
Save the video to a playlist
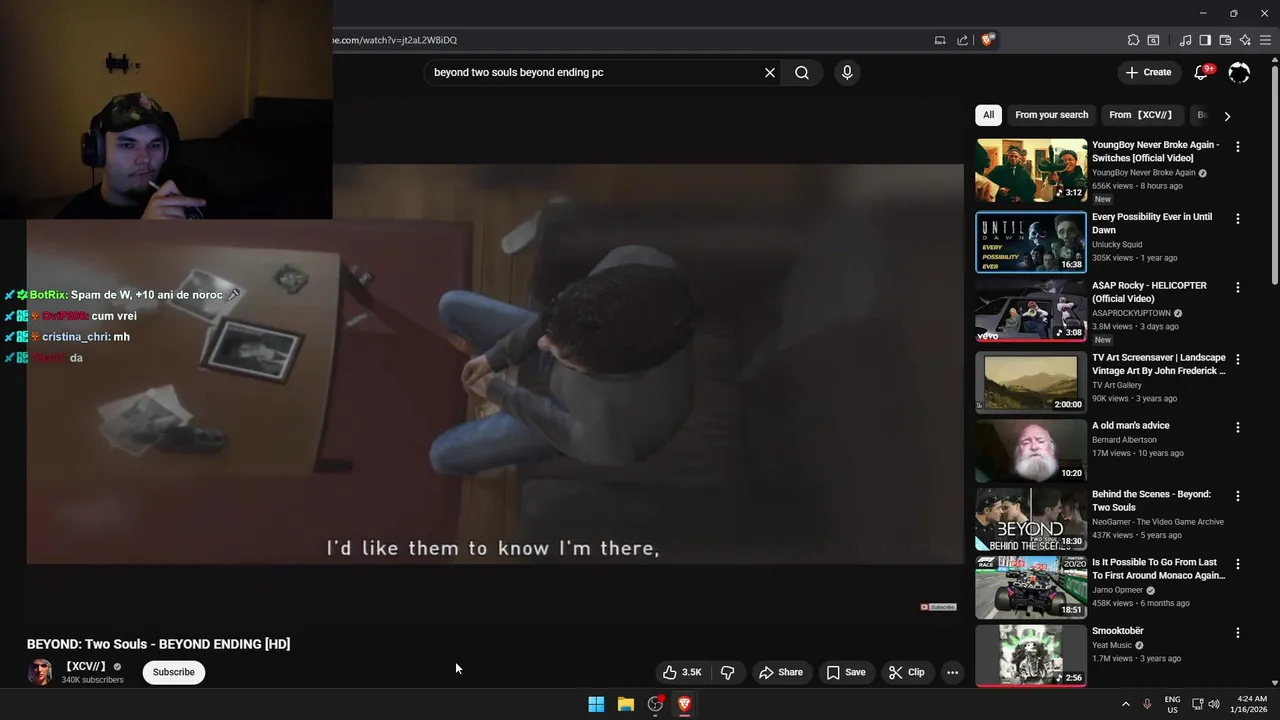tap(846, 672)
